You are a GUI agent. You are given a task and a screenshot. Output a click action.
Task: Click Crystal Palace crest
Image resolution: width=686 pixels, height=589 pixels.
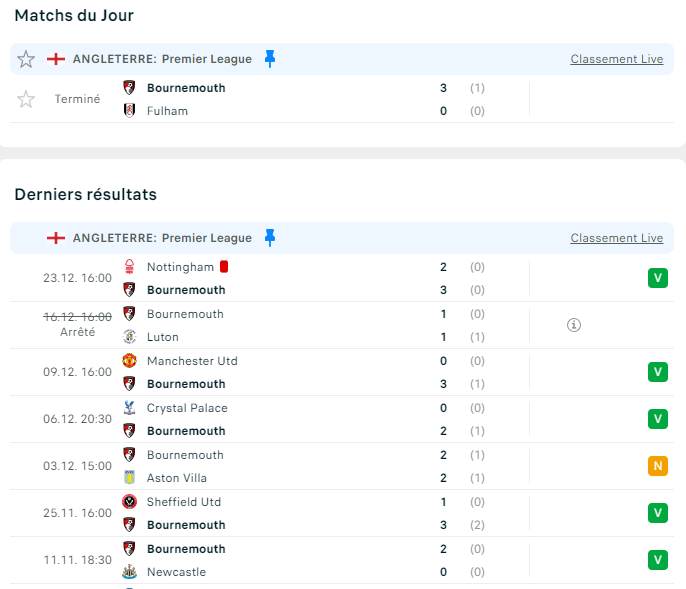[x=129, y=407]
